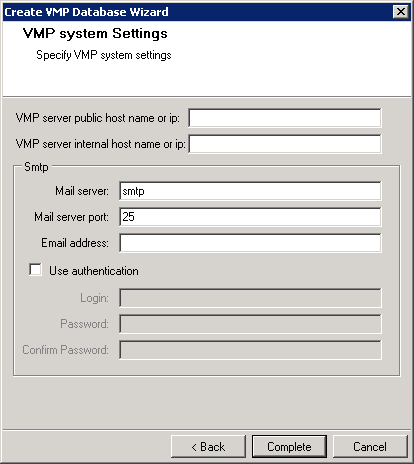Close the Create VMP Database Wizard window
The width and height of the screenshot is (414, 464).
401,12
